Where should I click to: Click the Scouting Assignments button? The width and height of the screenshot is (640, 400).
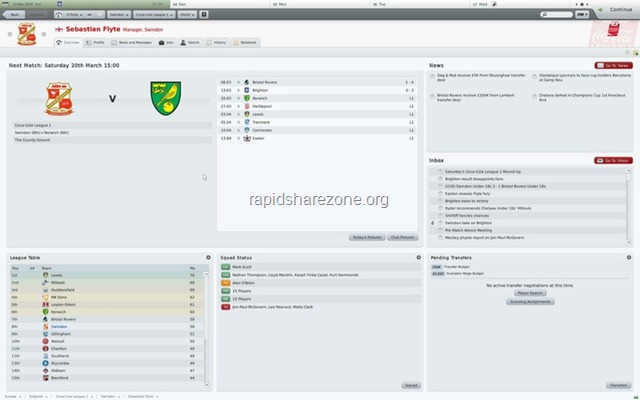(x=530, y=302)
